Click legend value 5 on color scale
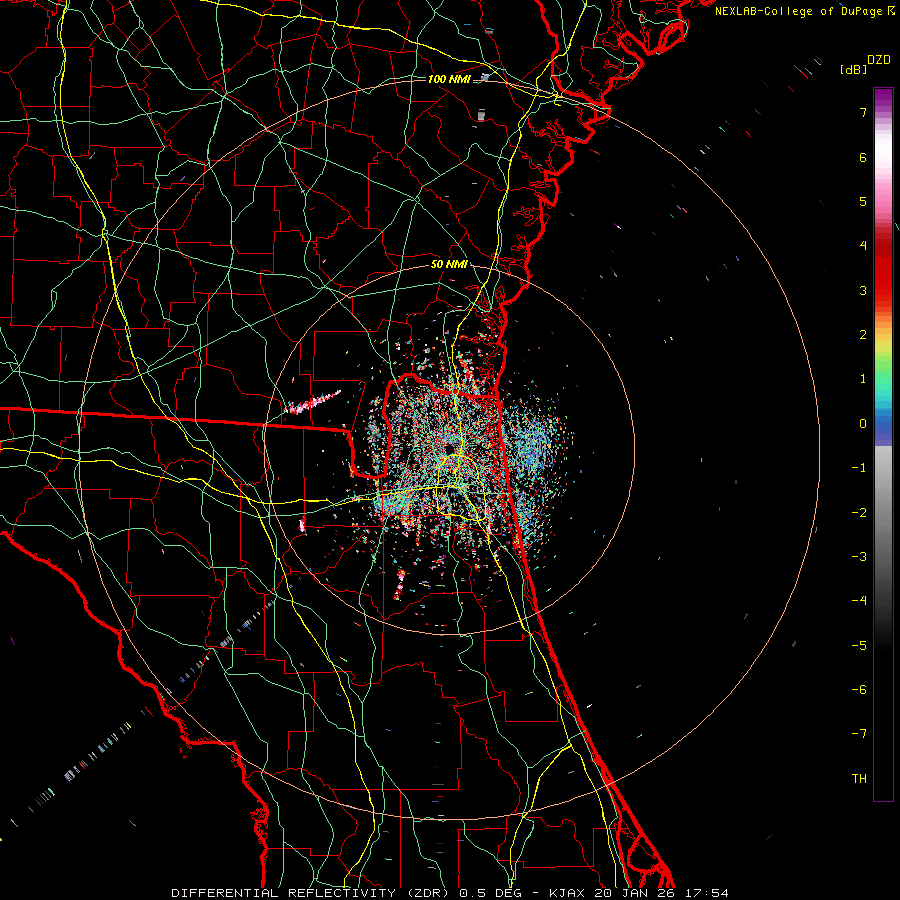Viewport: 900px width, 900px height. (x=862, y=201)
